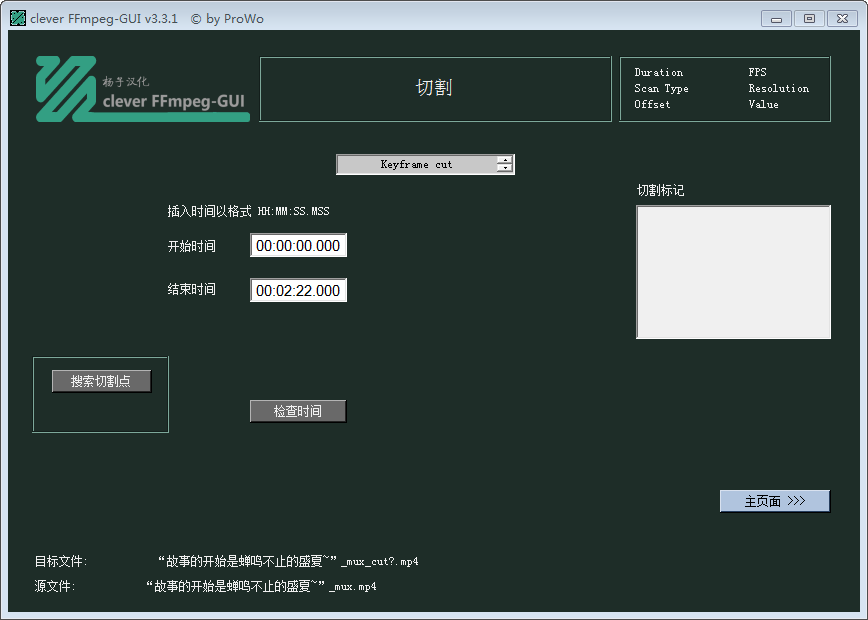Click the Resolution label

778,89
